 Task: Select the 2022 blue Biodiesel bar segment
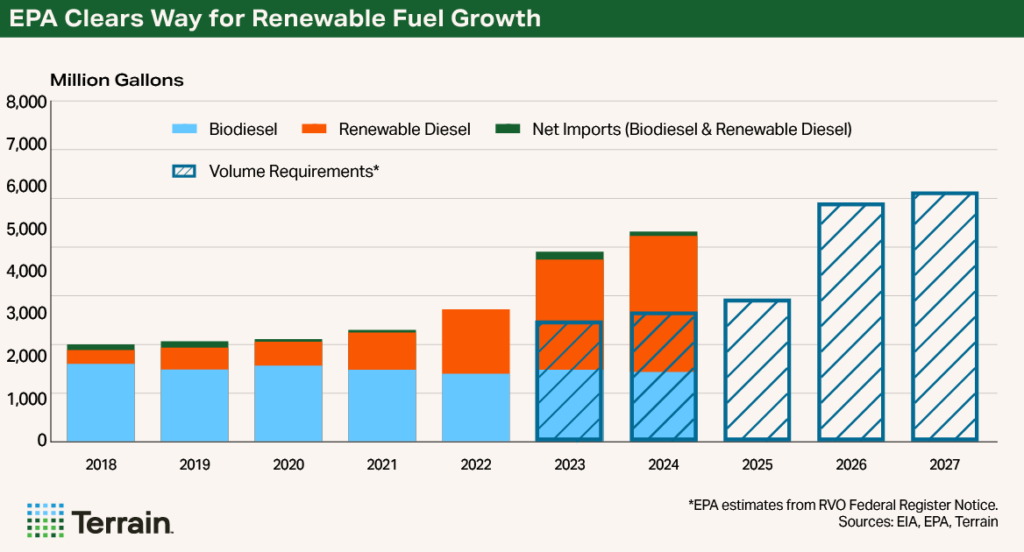(x=476, y=407)
